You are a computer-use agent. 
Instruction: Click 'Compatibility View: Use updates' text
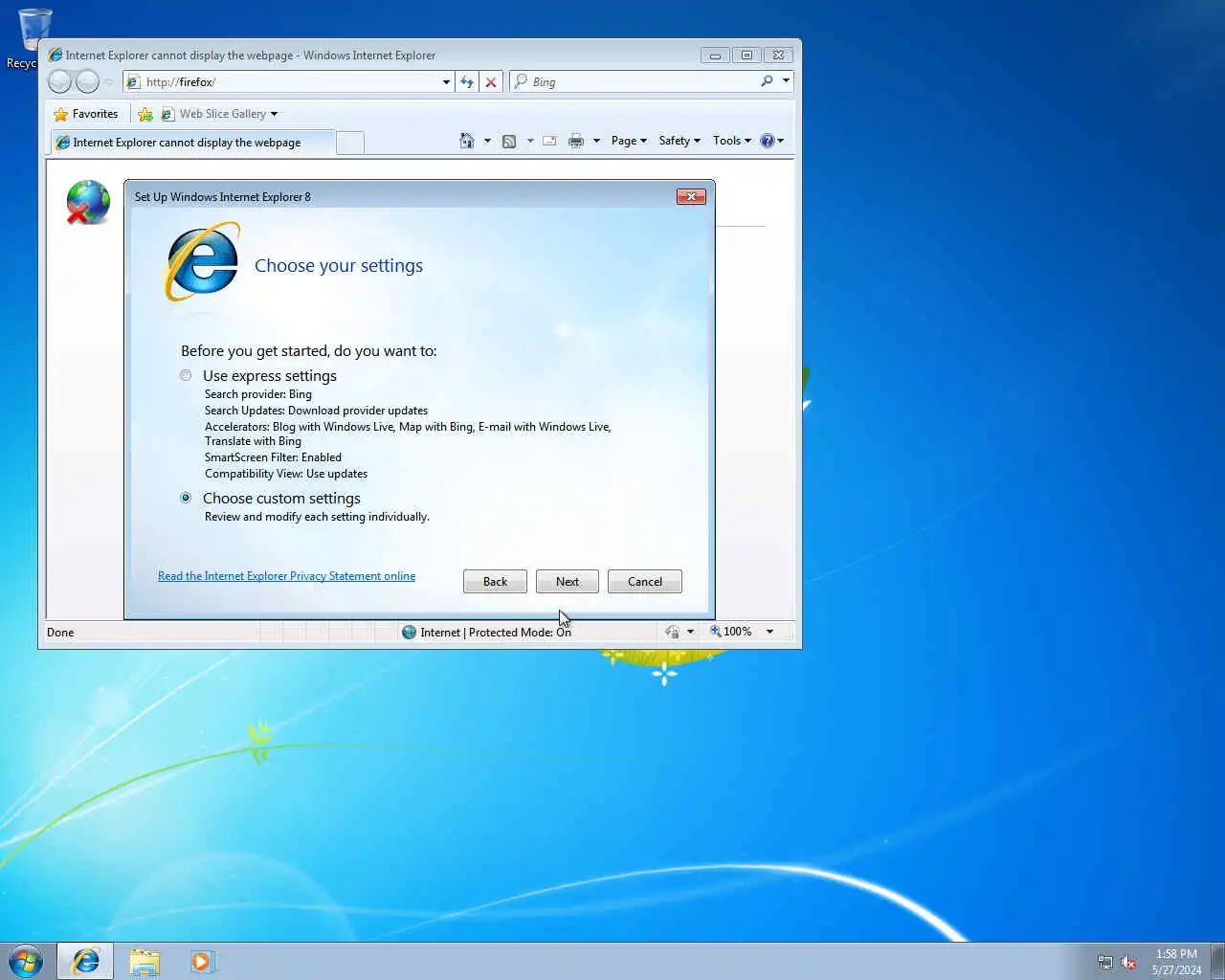[286, 474]
